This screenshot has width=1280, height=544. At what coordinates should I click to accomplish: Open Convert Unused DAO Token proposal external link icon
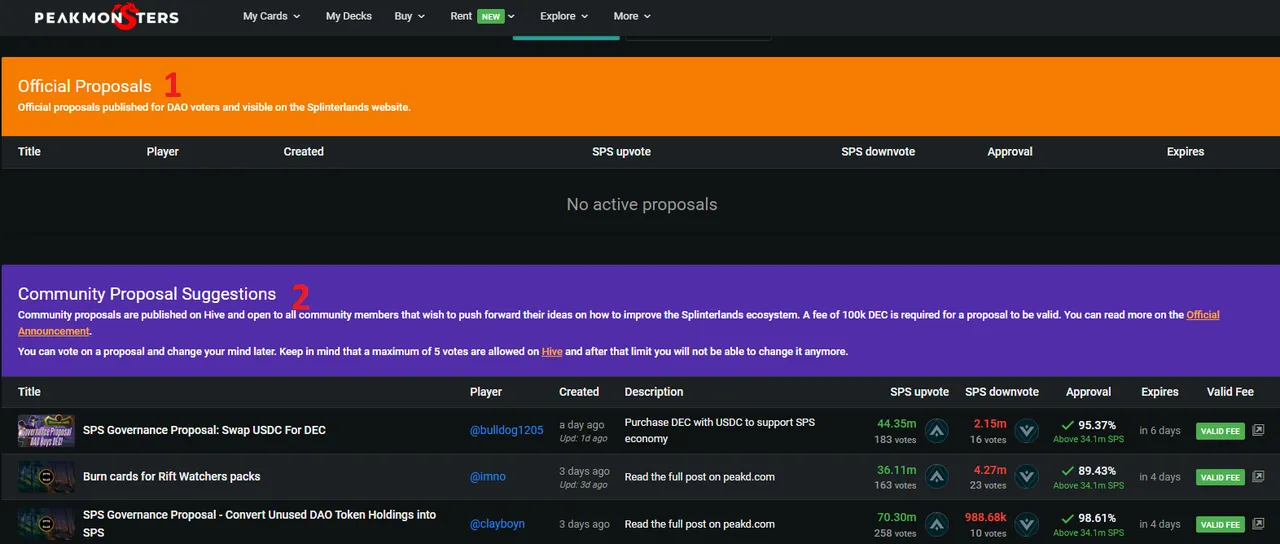[1258, 524]
